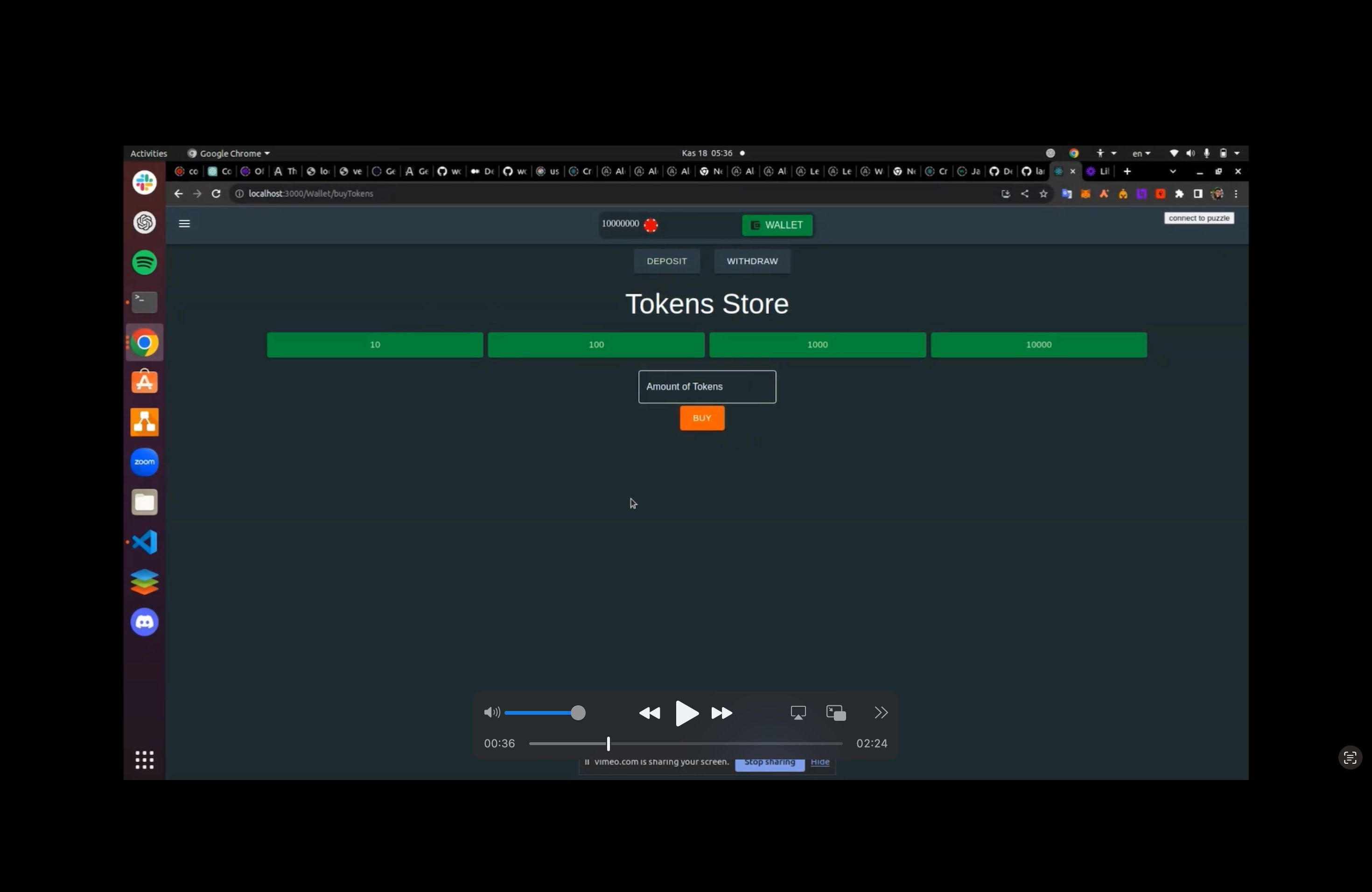Image resolution: width=1372 pixels, height=892 pixels.
Task: Click the stop sharing screen button
Action: (770, 762)
